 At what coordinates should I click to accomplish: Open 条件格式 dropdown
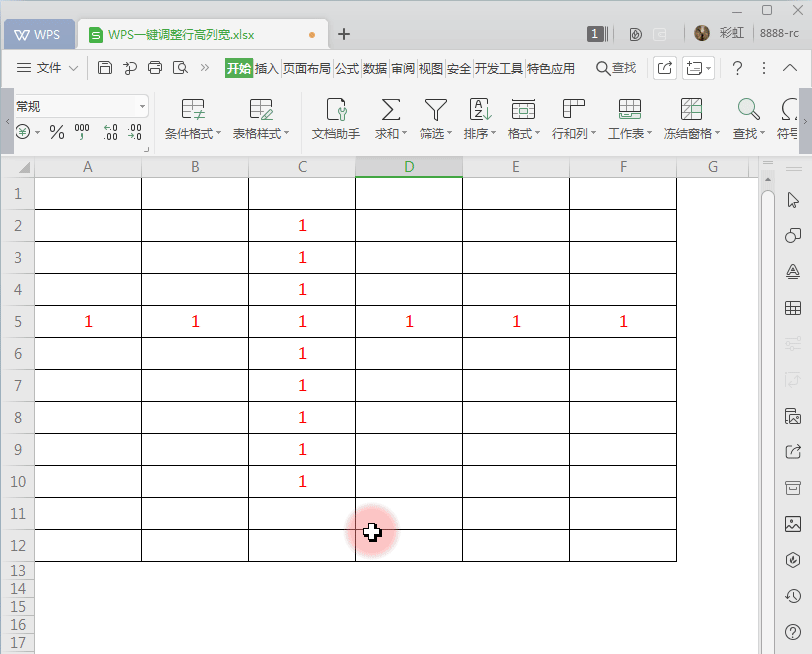[x=193, y=120]
